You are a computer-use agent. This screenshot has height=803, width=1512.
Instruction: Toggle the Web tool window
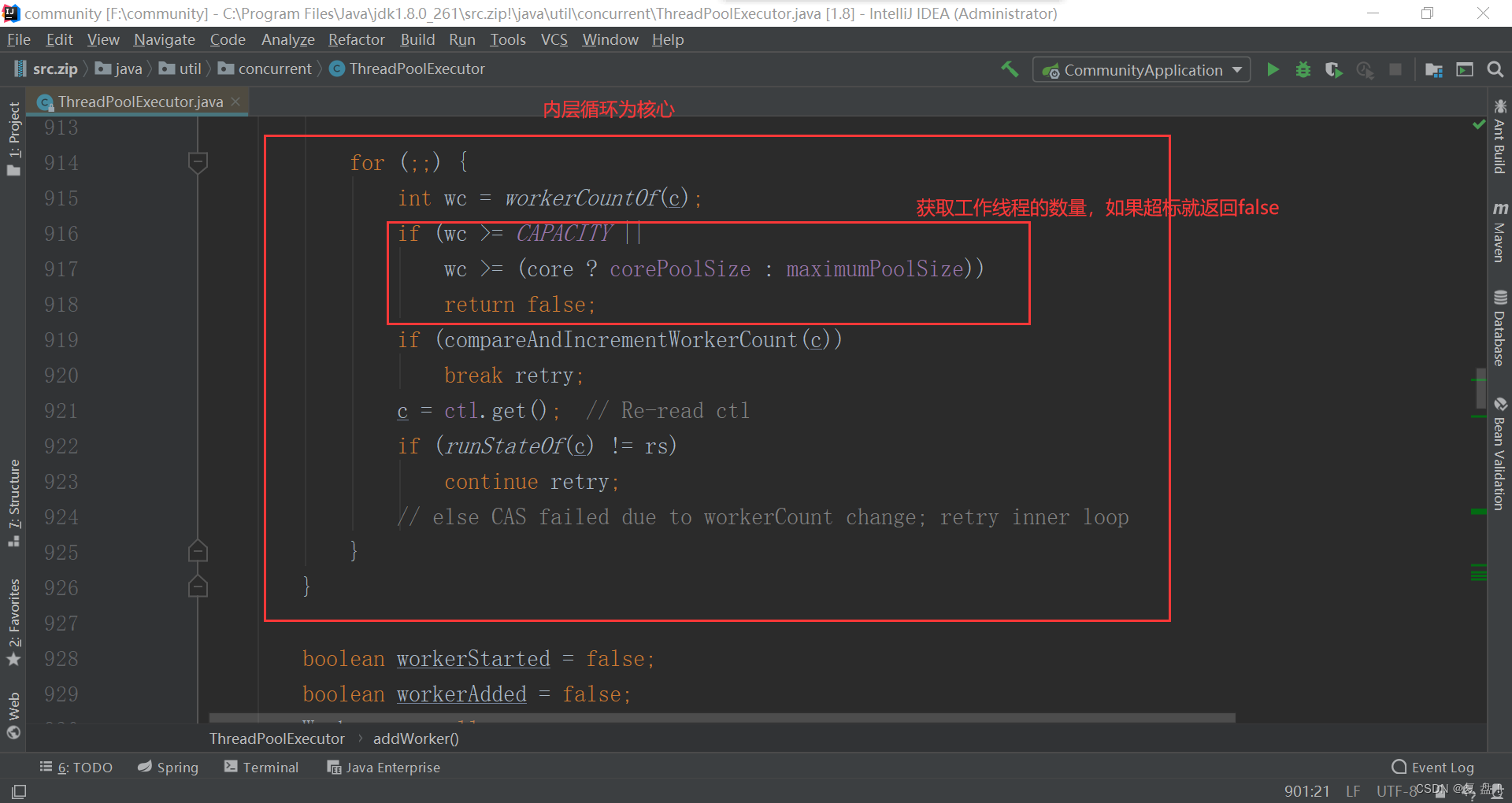click(14, 716)
